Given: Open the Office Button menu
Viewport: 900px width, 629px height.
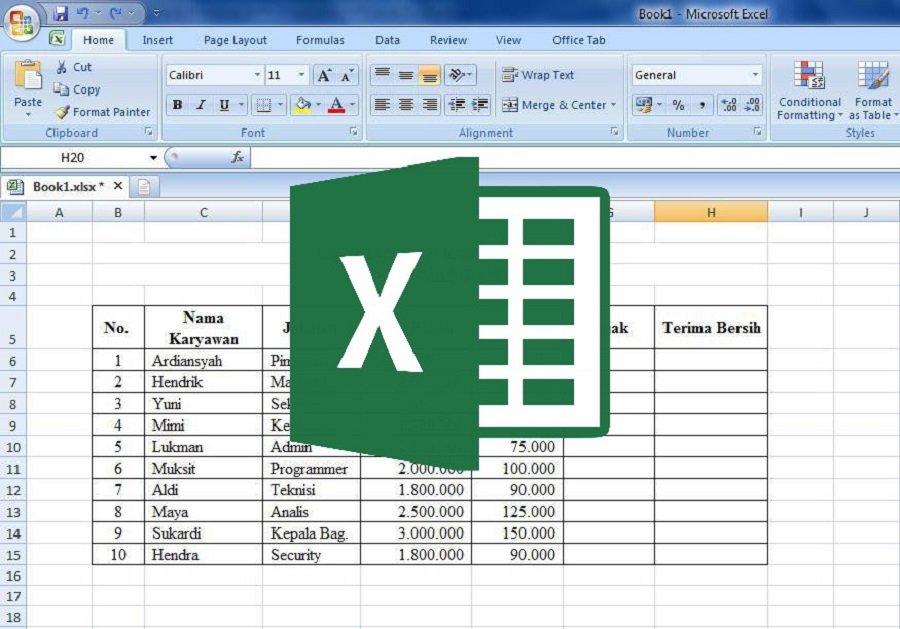Looking at the screenshot, I should (21, 22).
